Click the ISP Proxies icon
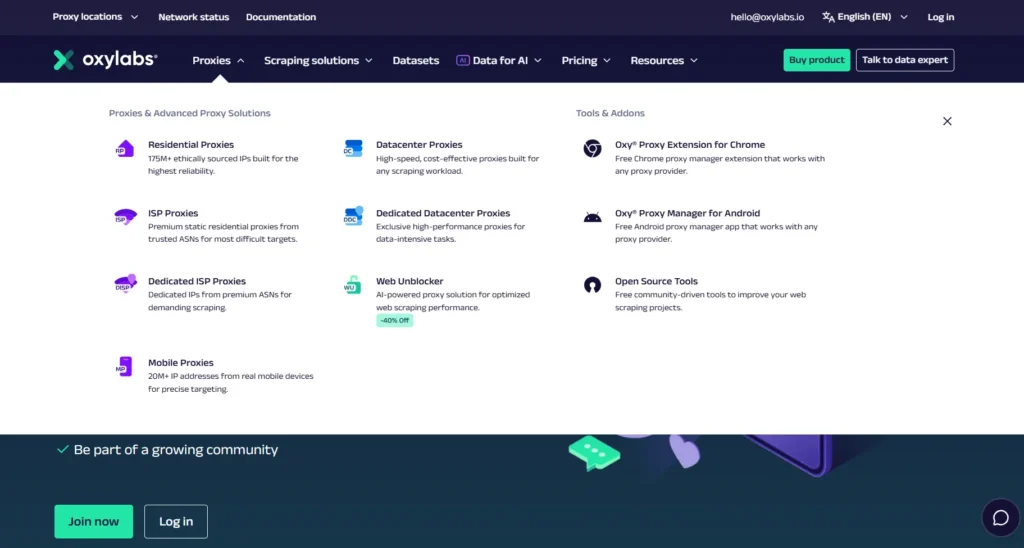The image size is (1024, 548). click(125, 216)
